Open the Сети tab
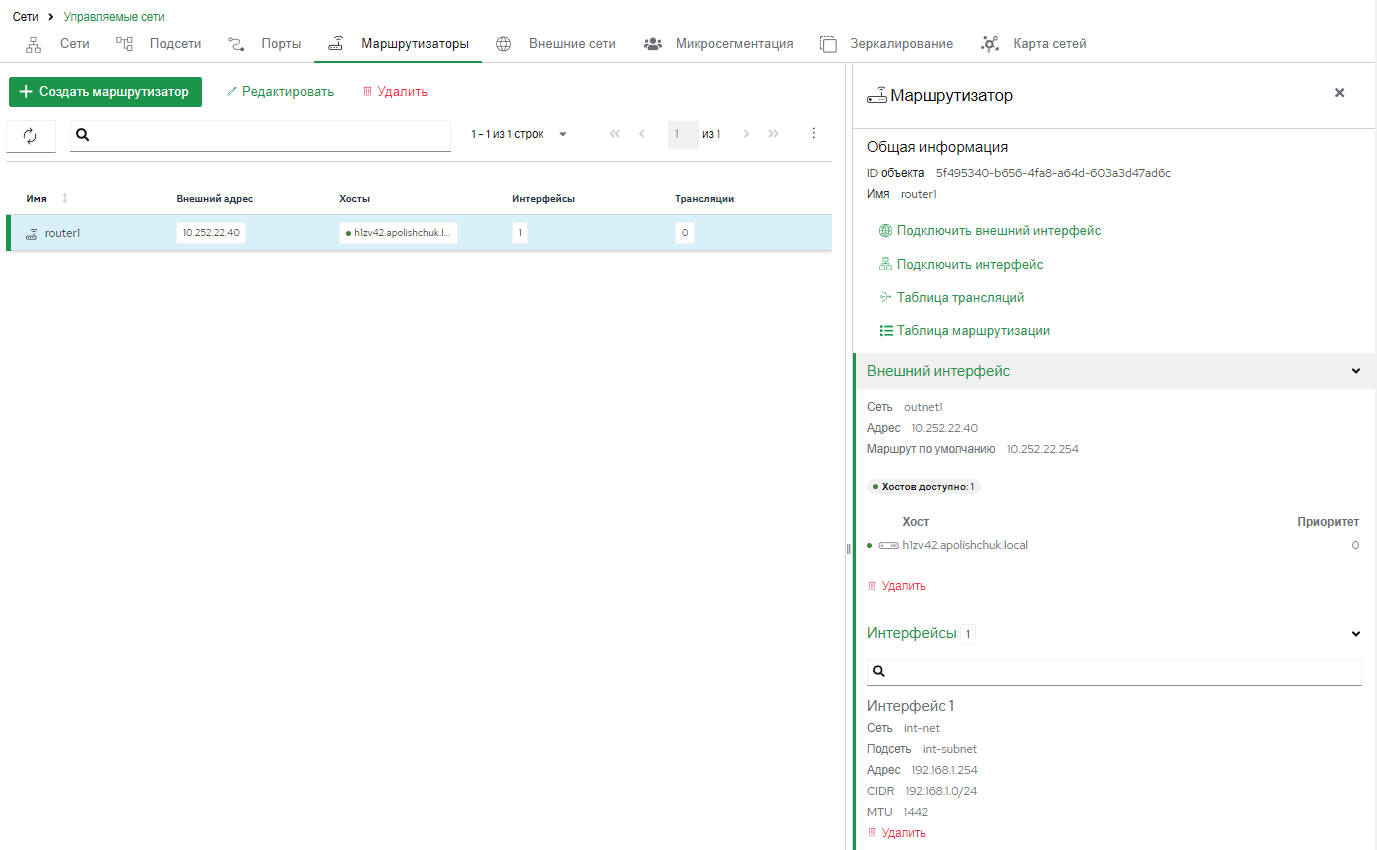1377x850 pixels. [x=58, y=44]
